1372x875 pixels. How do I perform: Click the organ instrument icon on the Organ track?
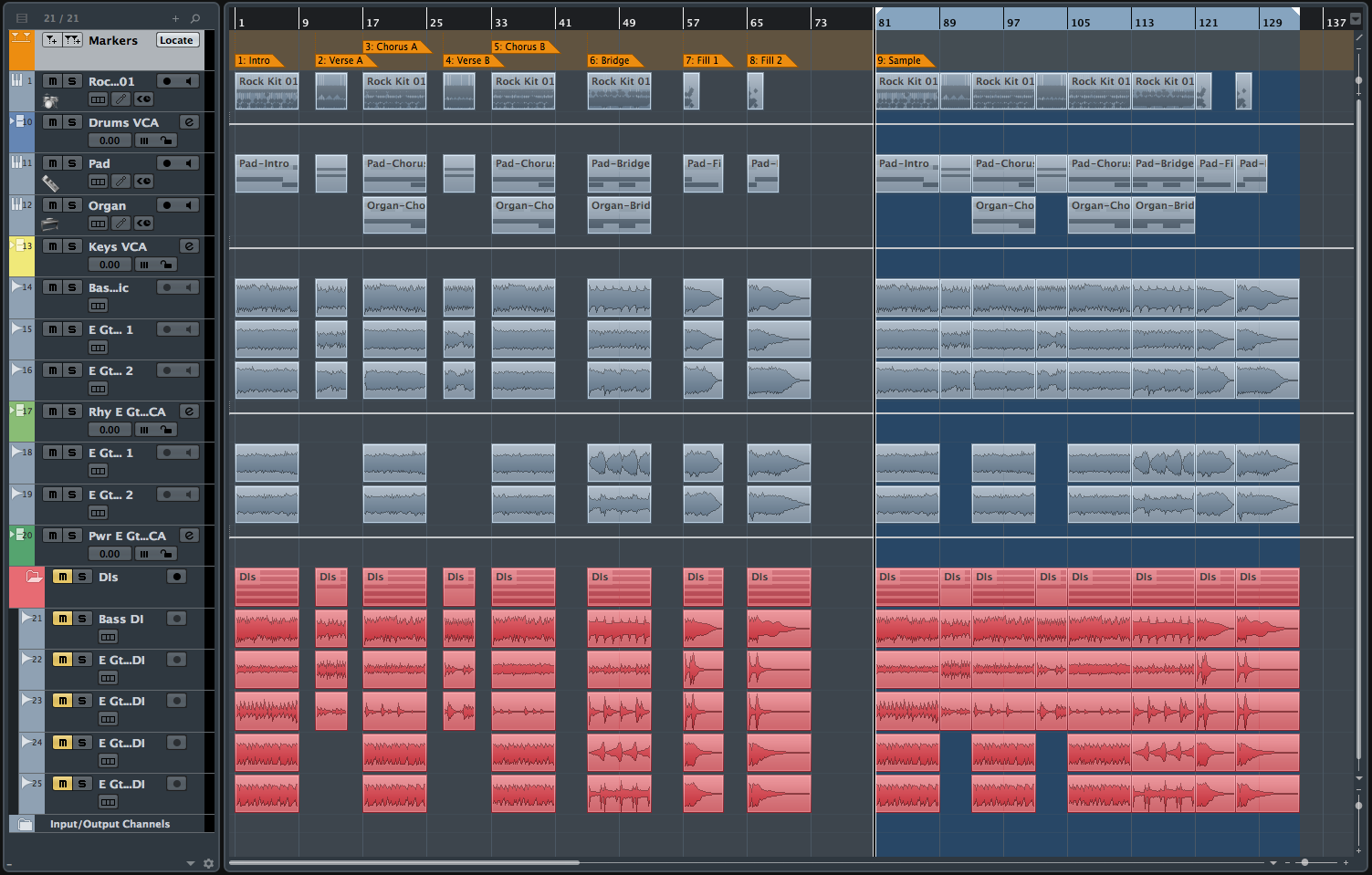click(x=49, y=223)
